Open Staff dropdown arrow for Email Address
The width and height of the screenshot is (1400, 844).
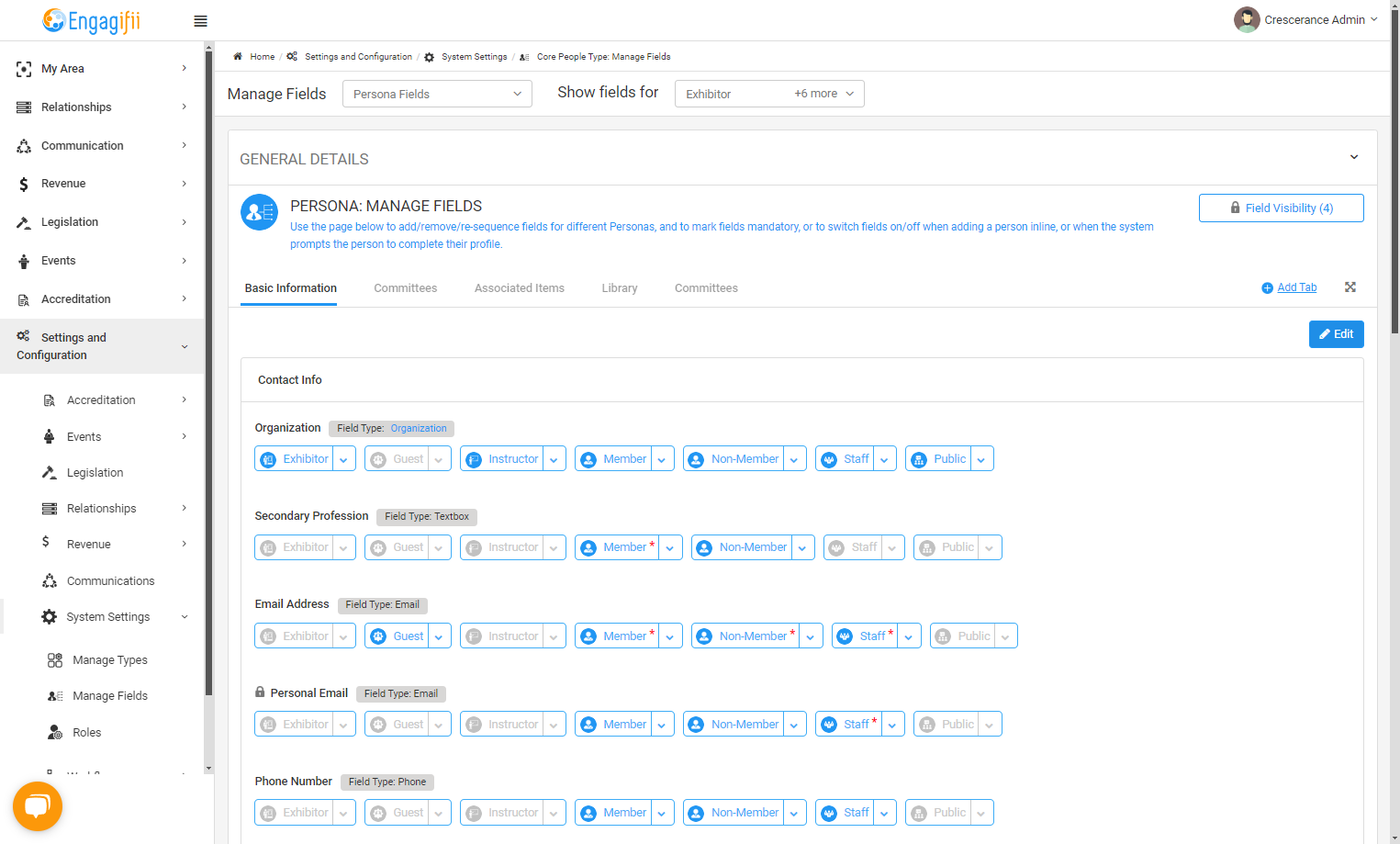(x=909, y=636)
